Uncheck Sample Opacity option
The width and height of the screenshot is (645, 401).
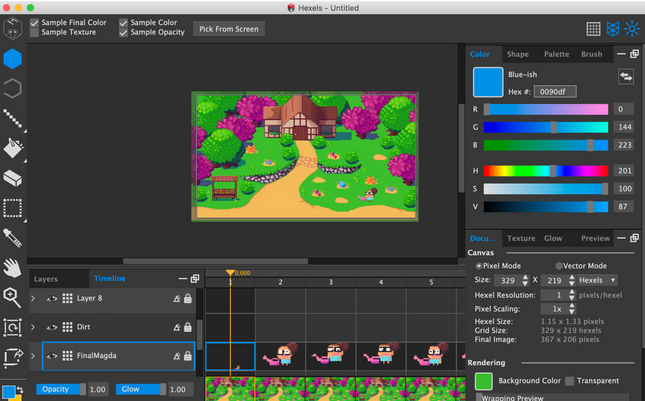pyautogui.click(x=123, y=32)
